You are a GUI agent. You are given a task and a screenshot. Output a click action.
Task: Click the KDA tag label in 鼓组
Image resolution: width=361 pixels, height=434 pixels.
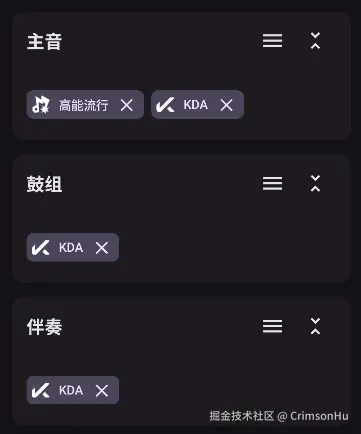[x=71, y=248]
